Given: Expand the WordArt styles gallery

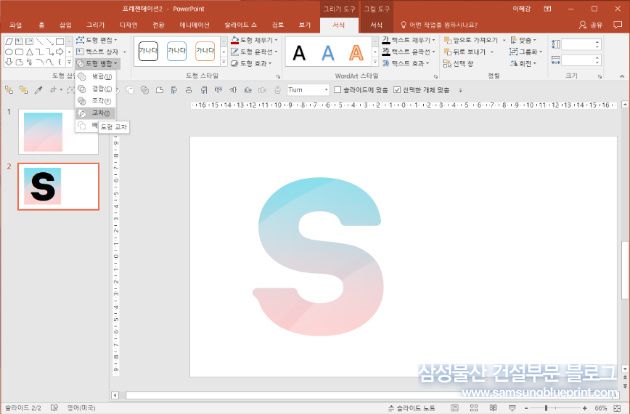Looking at the screenshot, I should click(375, 63).
